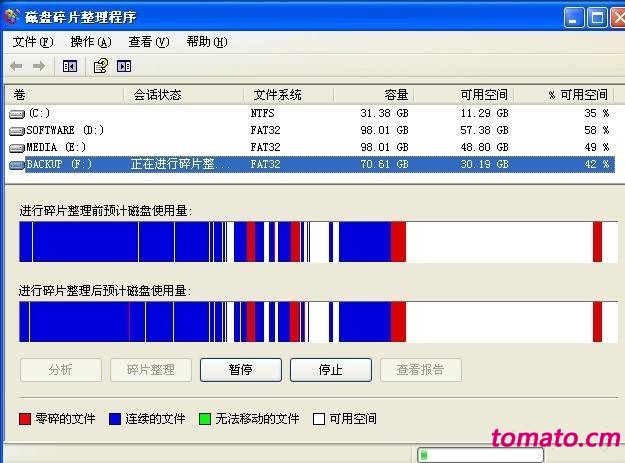
Task: Click the Disk Defragmenter title bar icon
Action: pos(12,16)
